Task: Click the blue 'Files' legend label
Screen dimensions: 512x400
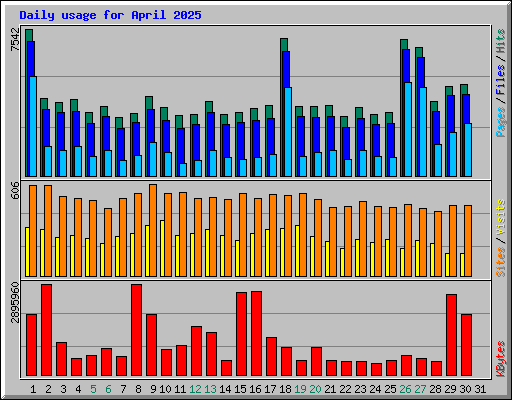Action: pyautogui.click(x=500, y=80)
